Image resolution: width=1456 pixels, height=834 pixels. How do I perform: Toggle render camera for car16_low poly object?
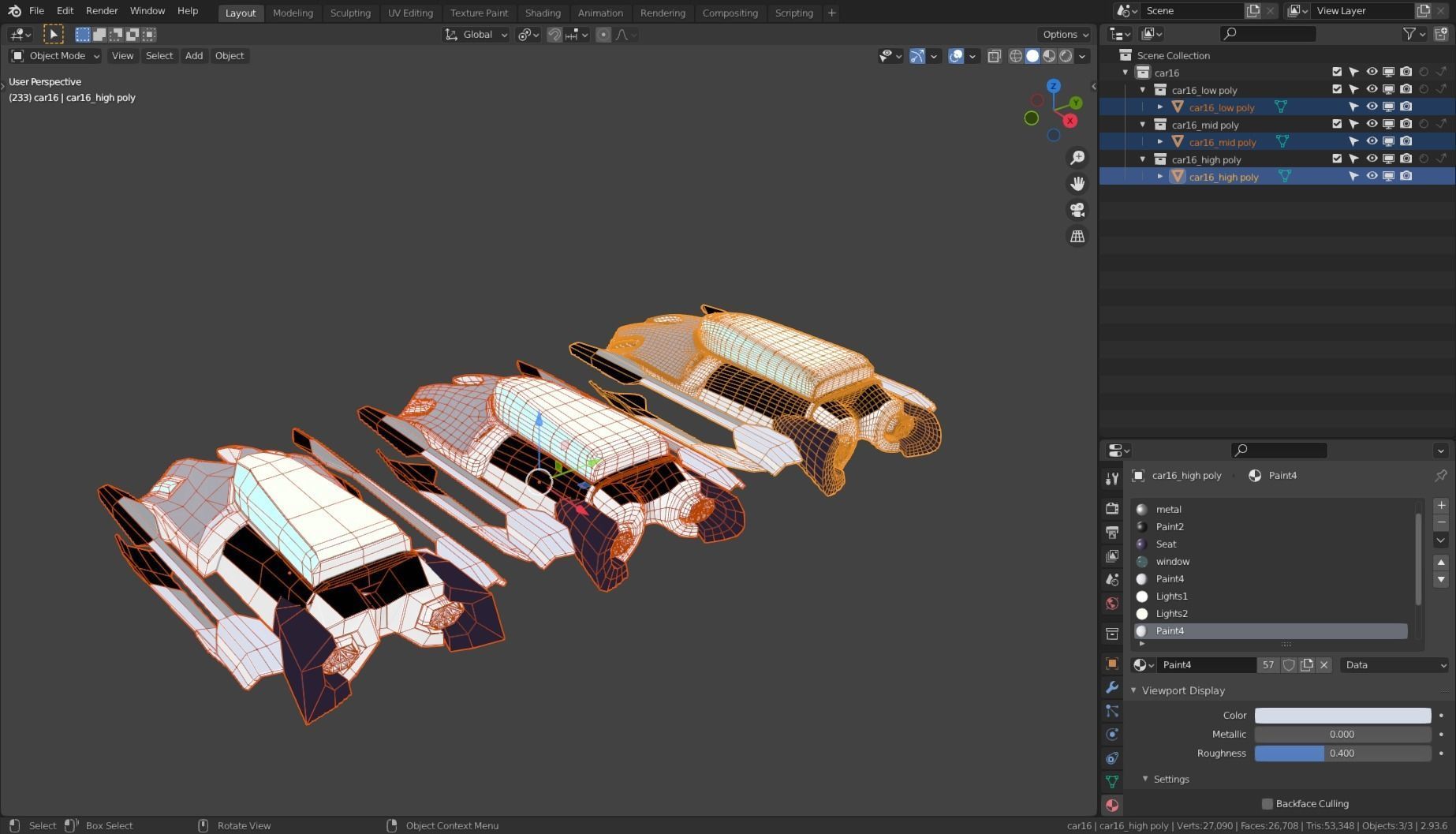point(1406,107)
